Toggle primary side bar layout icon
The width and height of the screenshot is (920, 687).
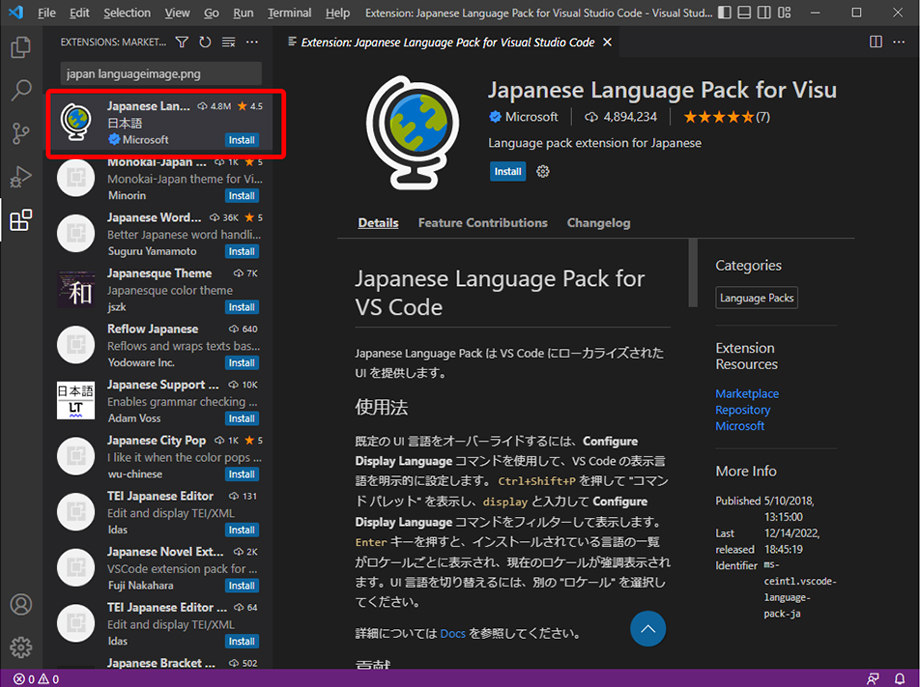[725, 12]
